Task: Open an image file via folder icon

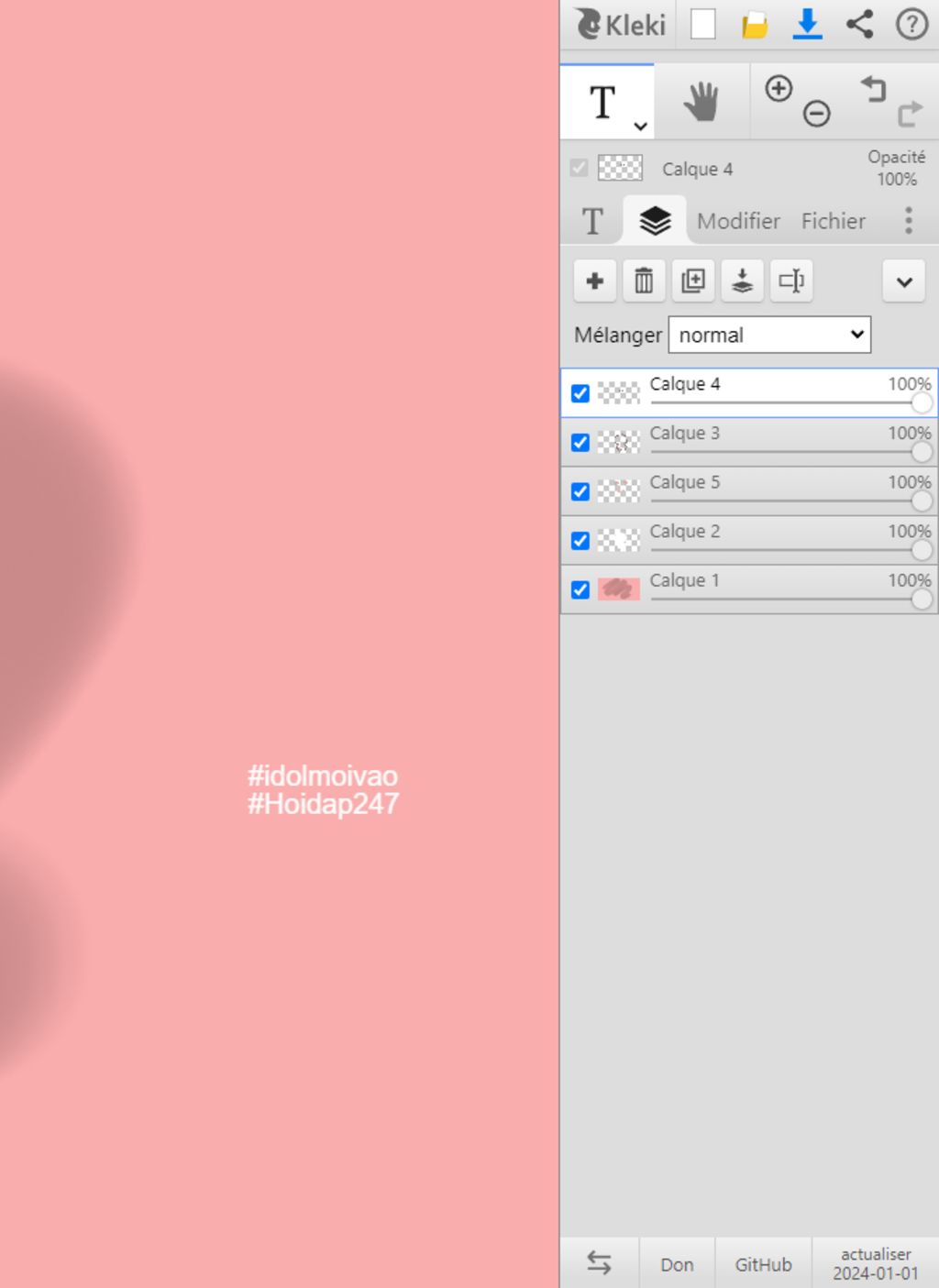Action: click(755, 25)
